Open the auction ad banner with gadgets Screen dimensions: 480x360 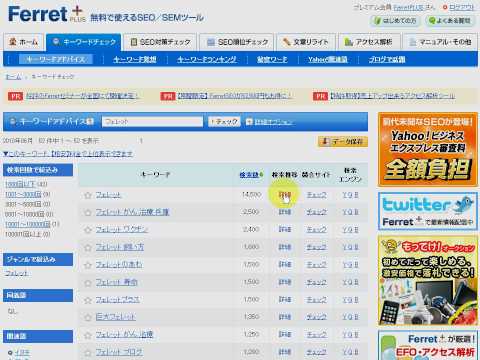tap(428, 280)
